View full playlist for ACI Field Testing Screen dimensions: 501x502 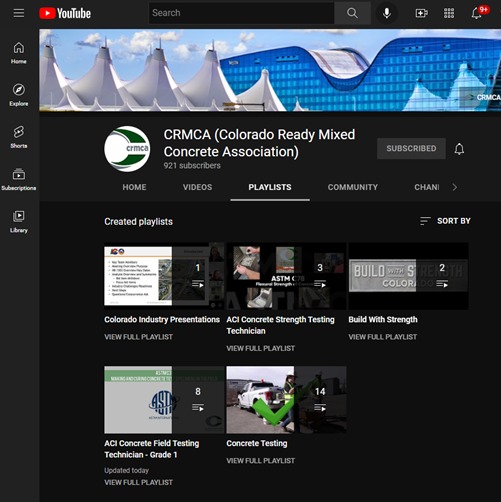click(138, 482)
